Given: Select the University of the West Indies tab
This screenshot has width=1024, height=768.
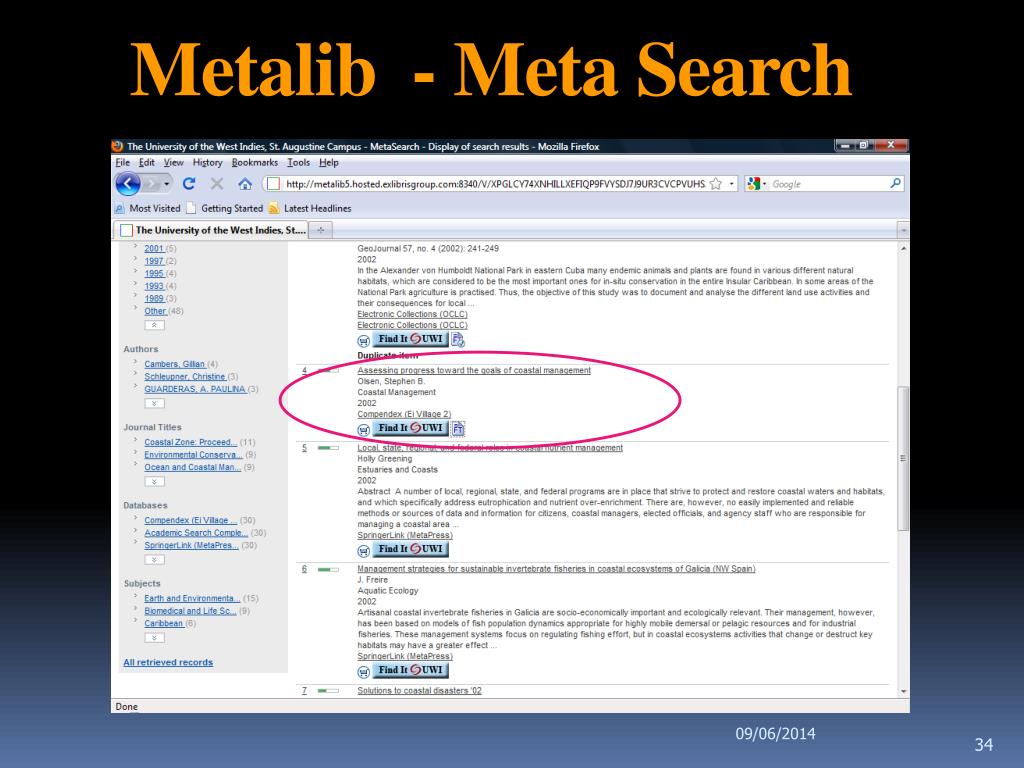Looking at the screenshot, I should tap(211, 230).
